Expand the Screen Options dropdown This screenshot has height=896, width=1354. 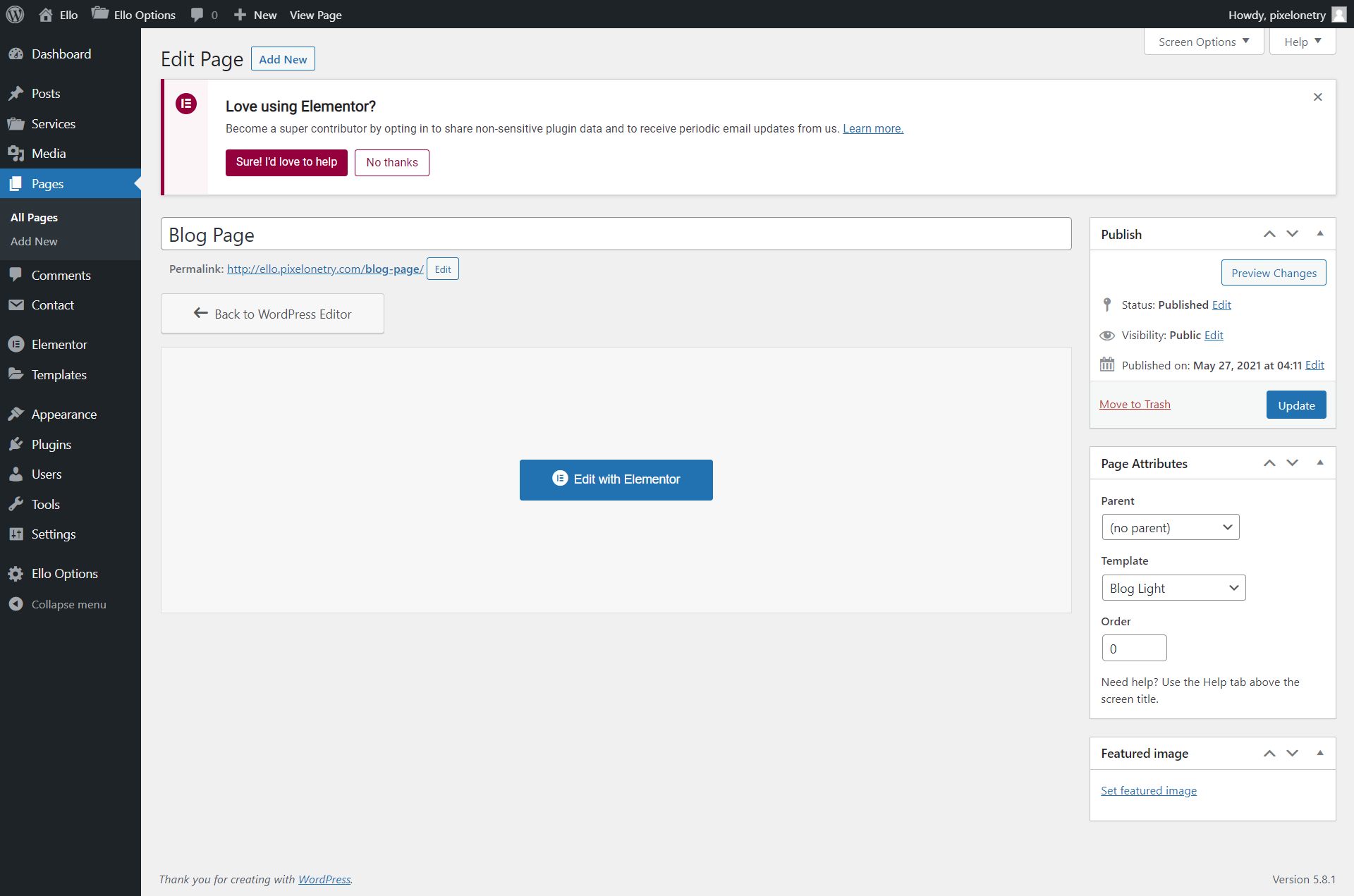click(1203, 42)
